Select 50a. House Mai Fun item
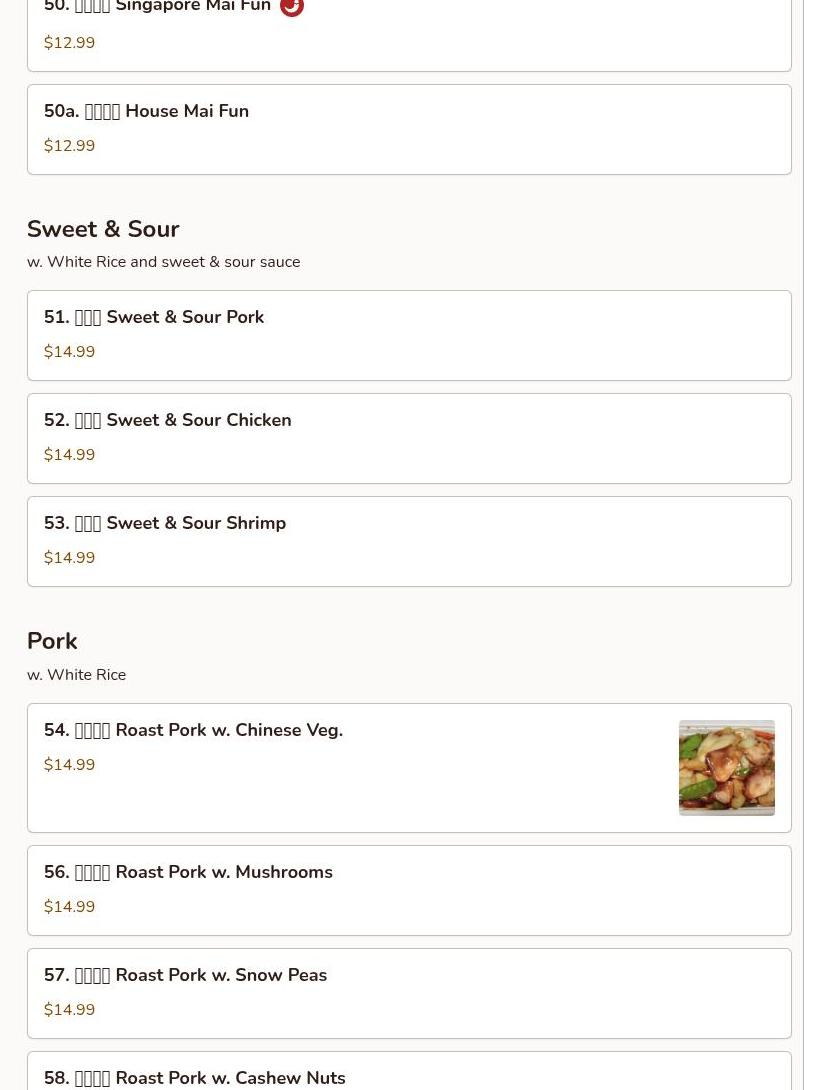 409,129
